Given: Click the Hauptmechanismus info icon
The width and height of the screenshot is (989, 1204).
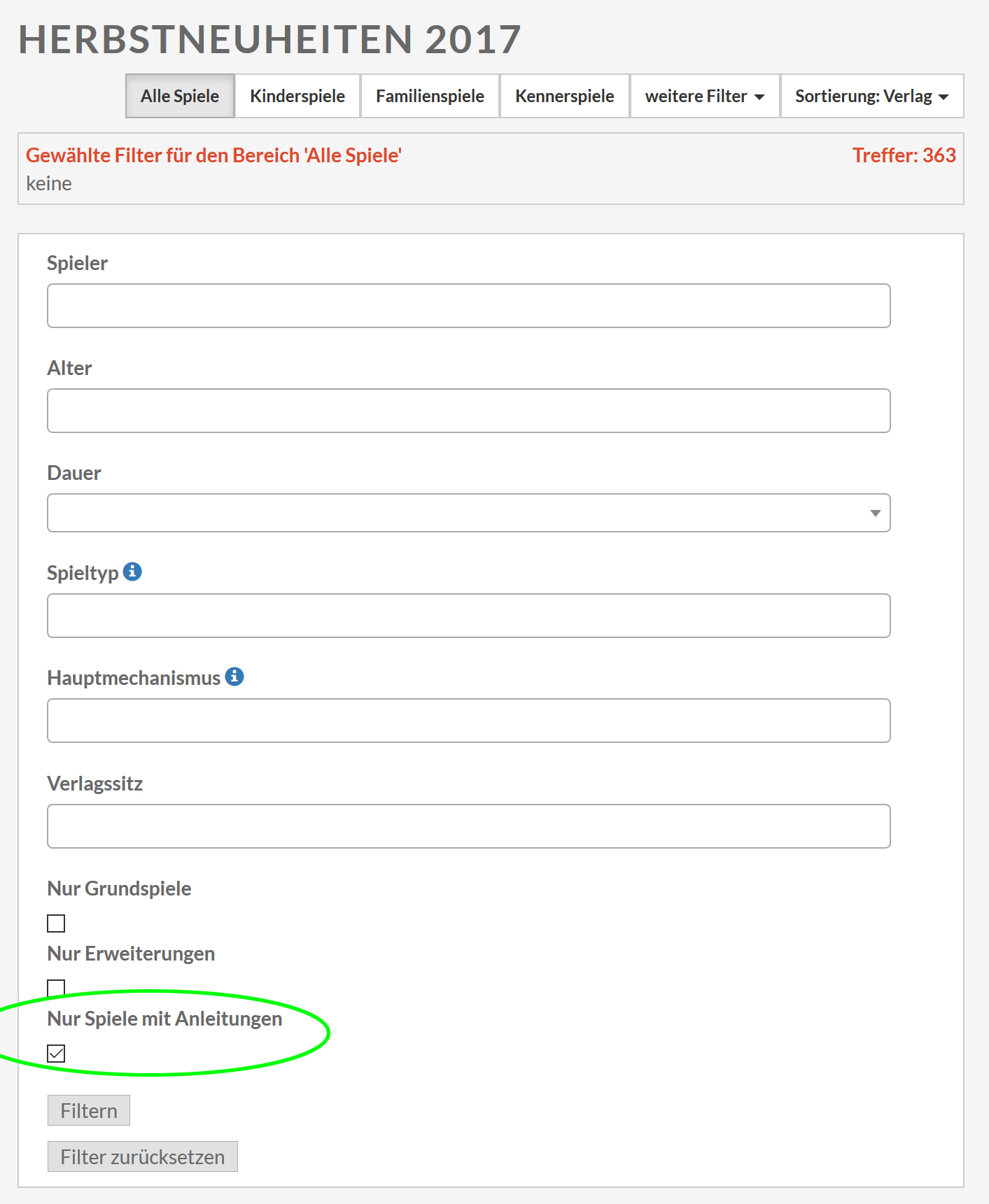Looking at the screenshot, I should point(234,677).
